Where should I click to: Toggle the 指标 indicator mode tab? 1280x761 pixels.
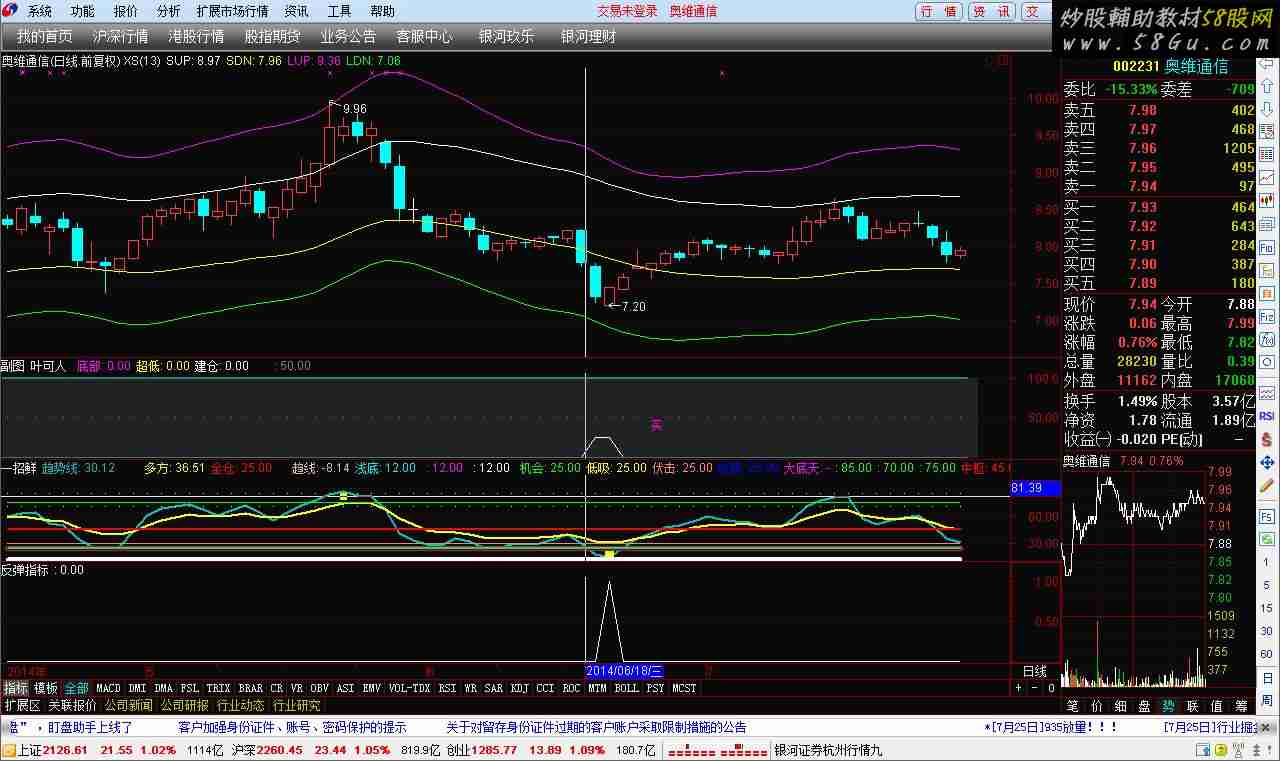coord(15,688)
